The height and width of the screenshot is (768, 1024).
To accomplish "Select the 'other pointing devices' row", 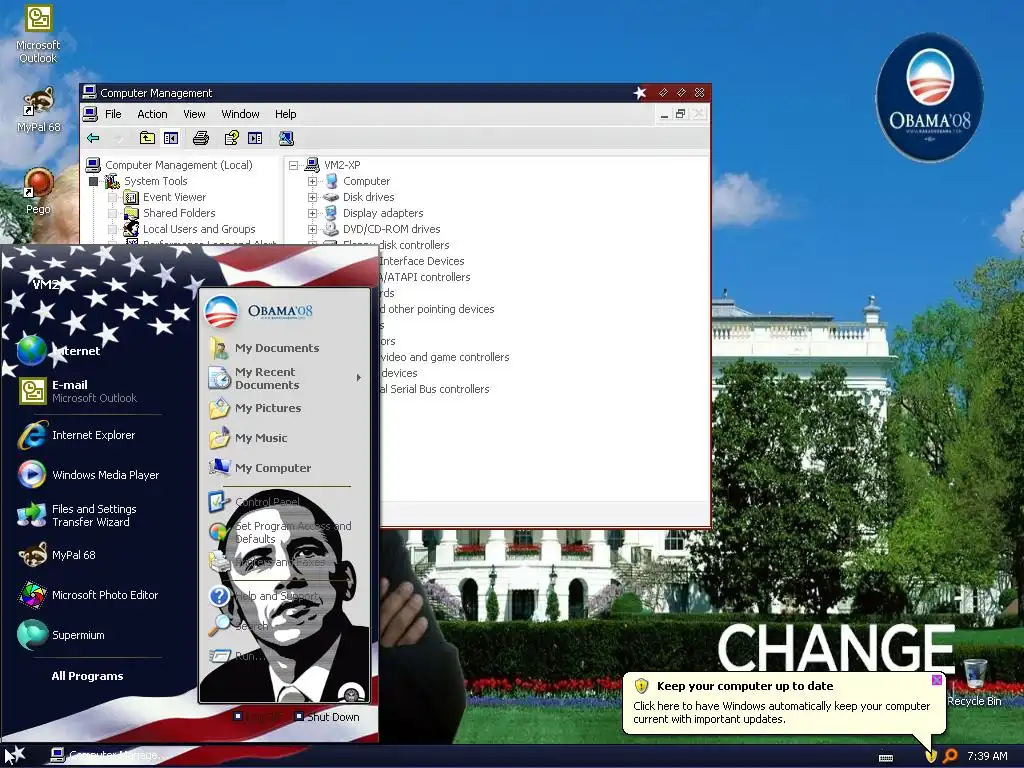I will [x=437, y=309].
